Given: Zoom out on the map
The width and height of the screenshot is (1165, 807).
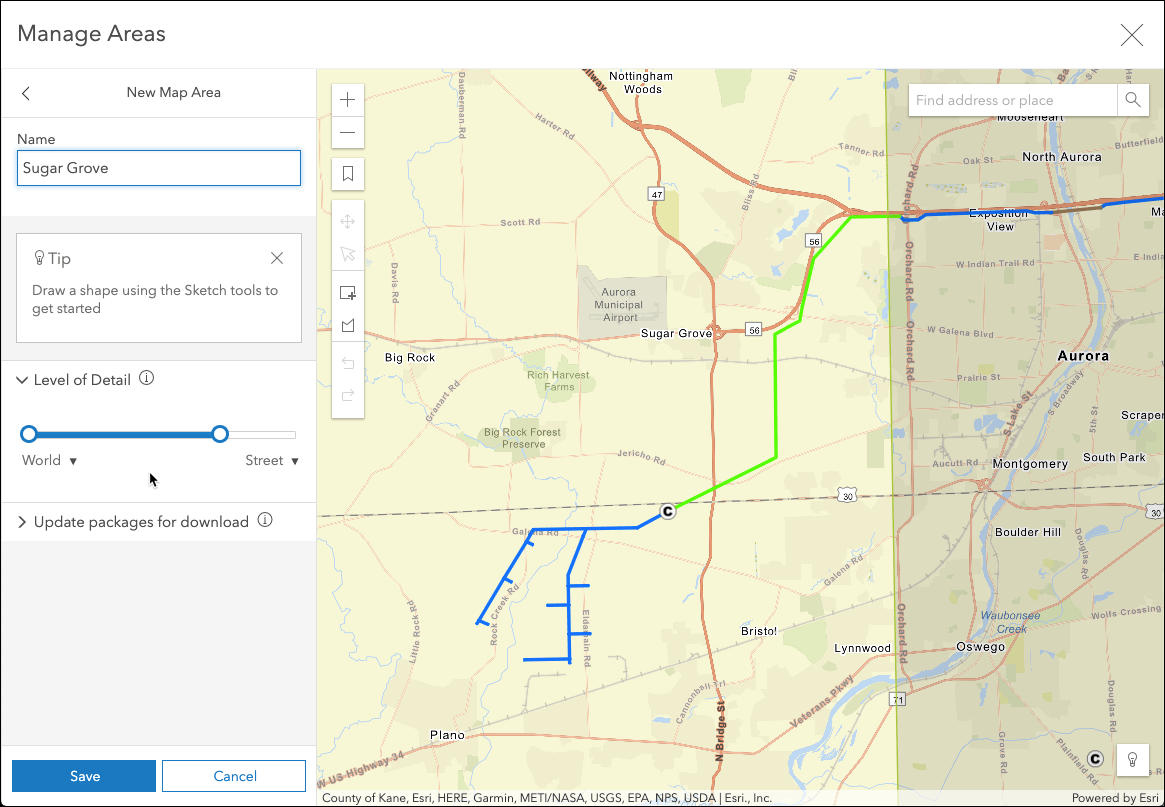Looking at the screenshot, I should 348,133.
